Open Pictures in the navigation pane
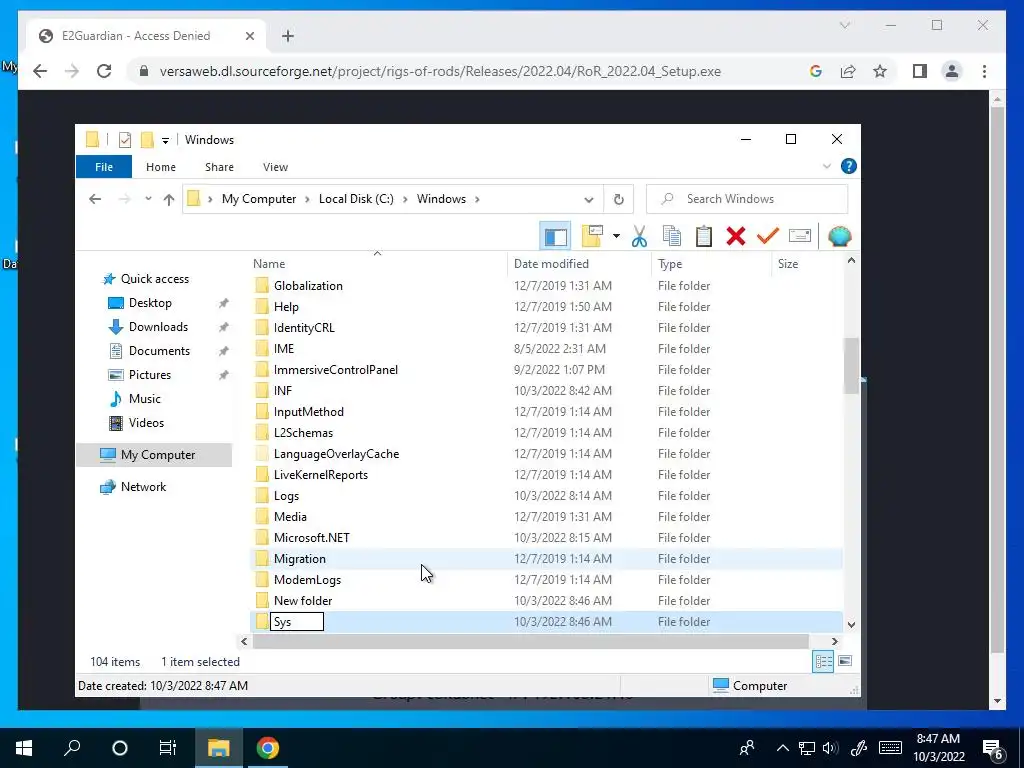The image size is (1024, 768). (x=150, y=375)
